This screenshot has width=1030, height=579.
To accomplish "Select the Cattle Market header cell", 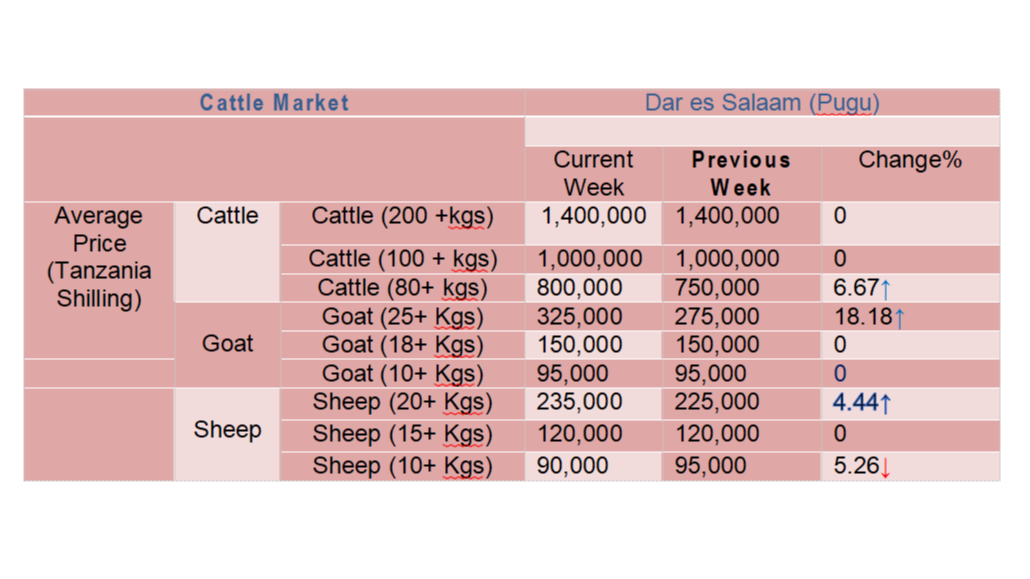I will pyautogui.click(x=274, y=103).
